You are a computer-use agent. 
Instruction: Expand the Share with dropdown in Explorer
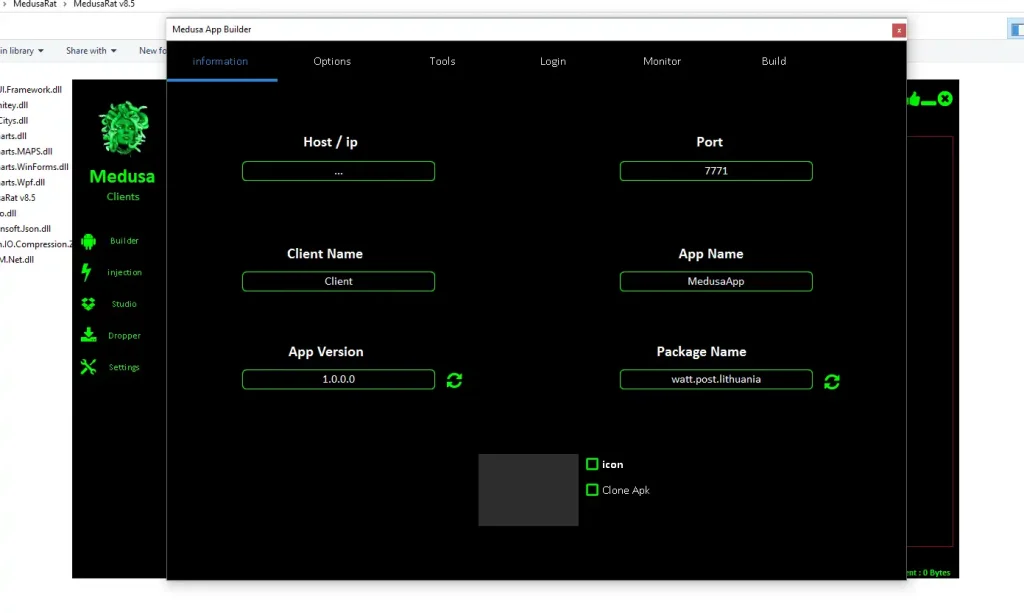click(91, 51)
